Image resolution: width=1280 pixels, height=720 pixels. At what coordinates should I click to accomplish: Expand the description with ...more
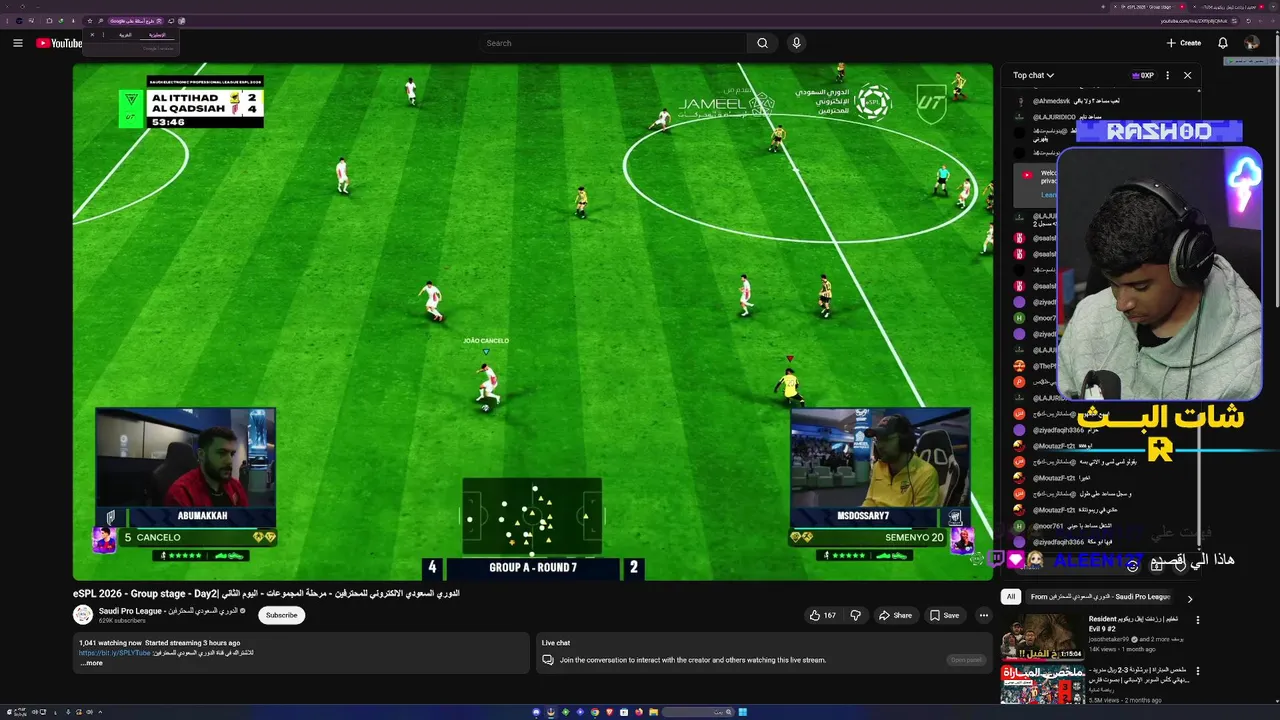click(91, 663)
